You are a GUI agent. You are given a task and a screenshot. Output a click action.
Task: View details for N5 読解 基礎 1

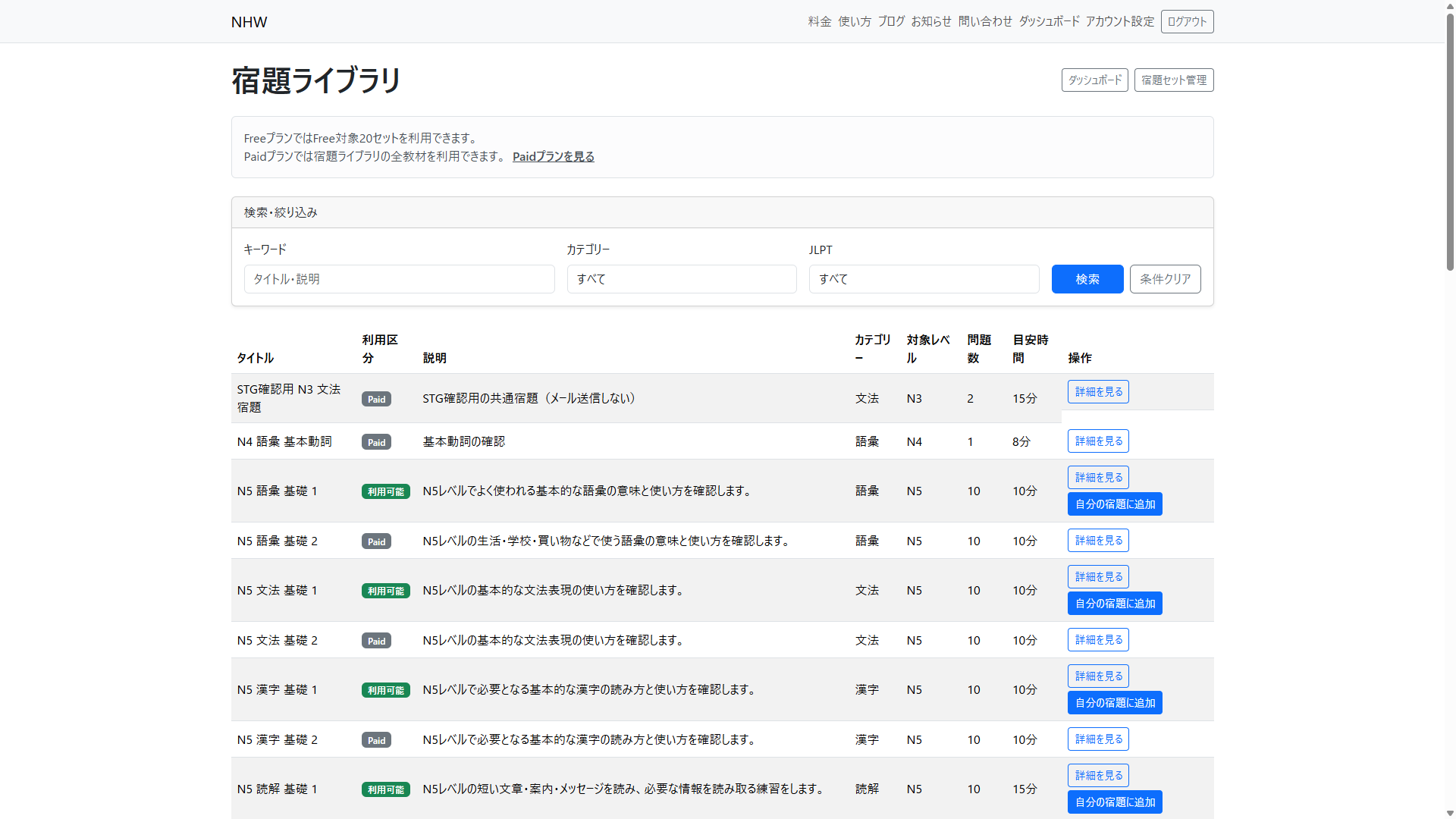coord(1098,775)
